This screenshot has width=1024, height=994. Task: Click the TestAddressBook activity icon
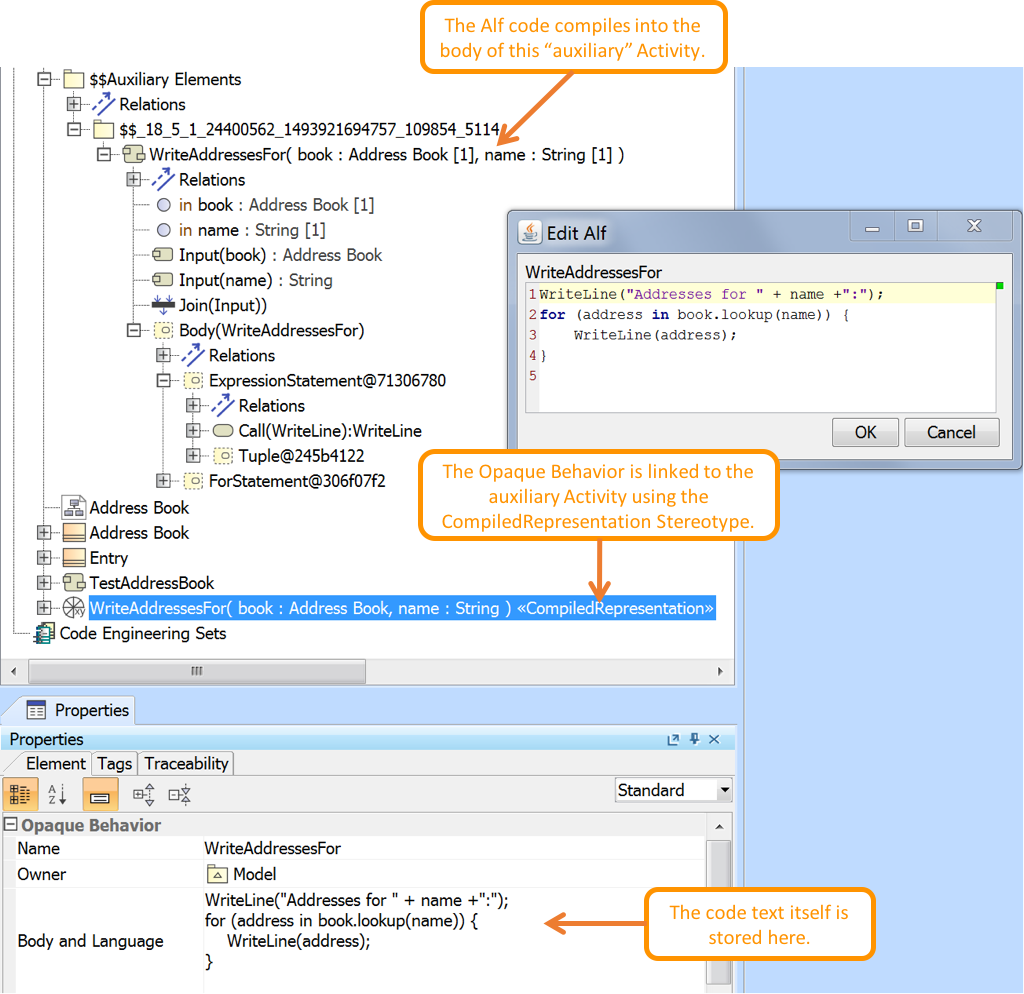point(74,583)
